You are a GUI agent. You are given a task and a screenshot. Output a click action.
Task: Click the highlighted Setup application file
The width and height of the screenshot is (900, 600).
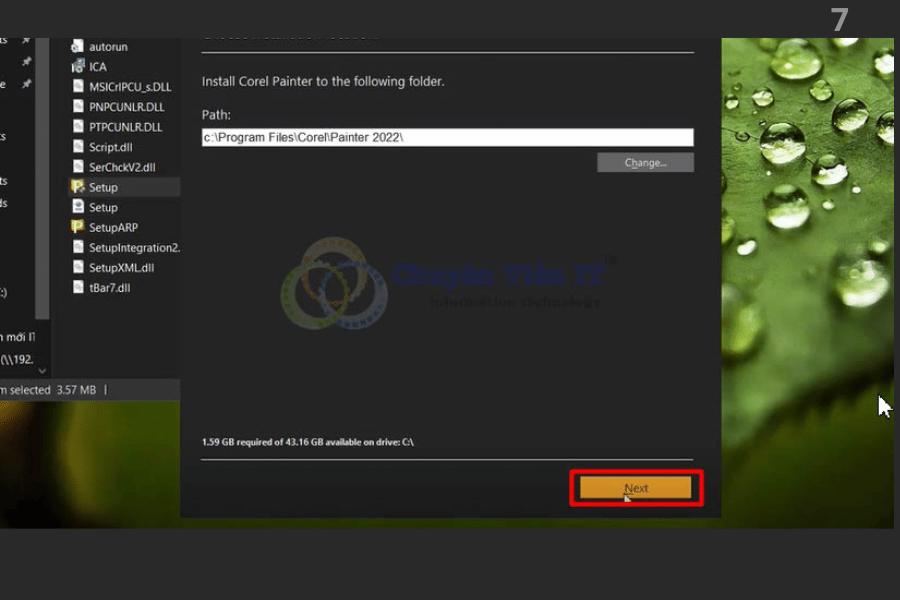tap(102, 187)
